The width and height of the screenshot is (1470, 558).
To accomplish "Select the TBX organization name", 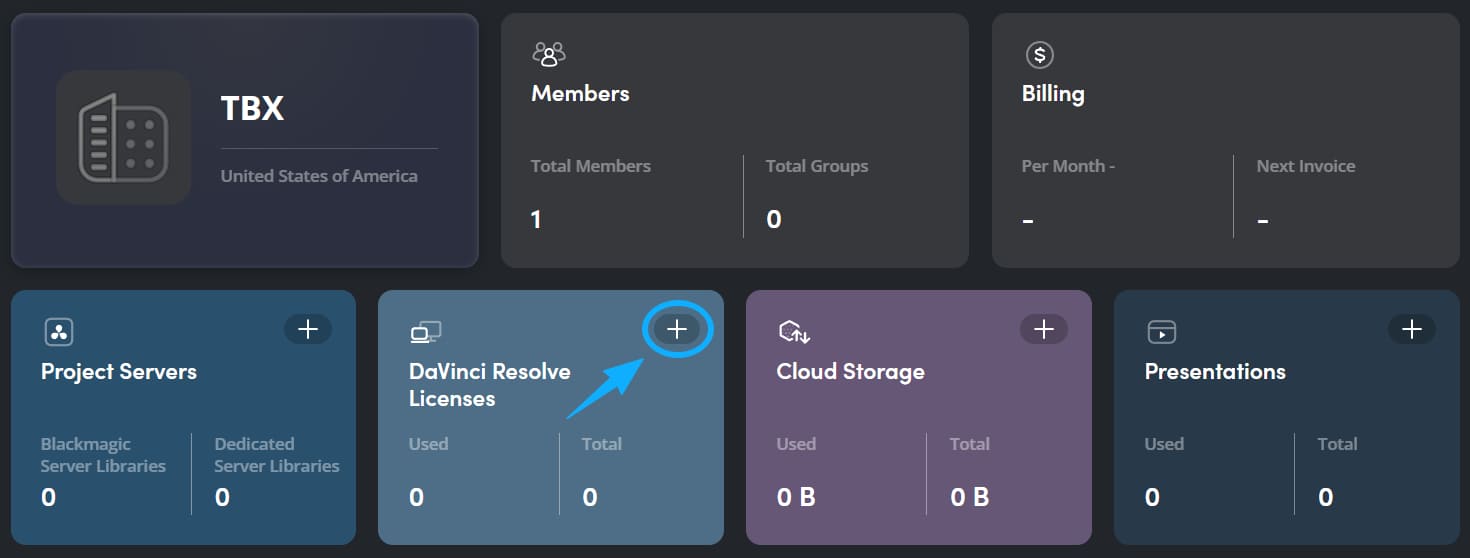I will [x=252, y=108].
